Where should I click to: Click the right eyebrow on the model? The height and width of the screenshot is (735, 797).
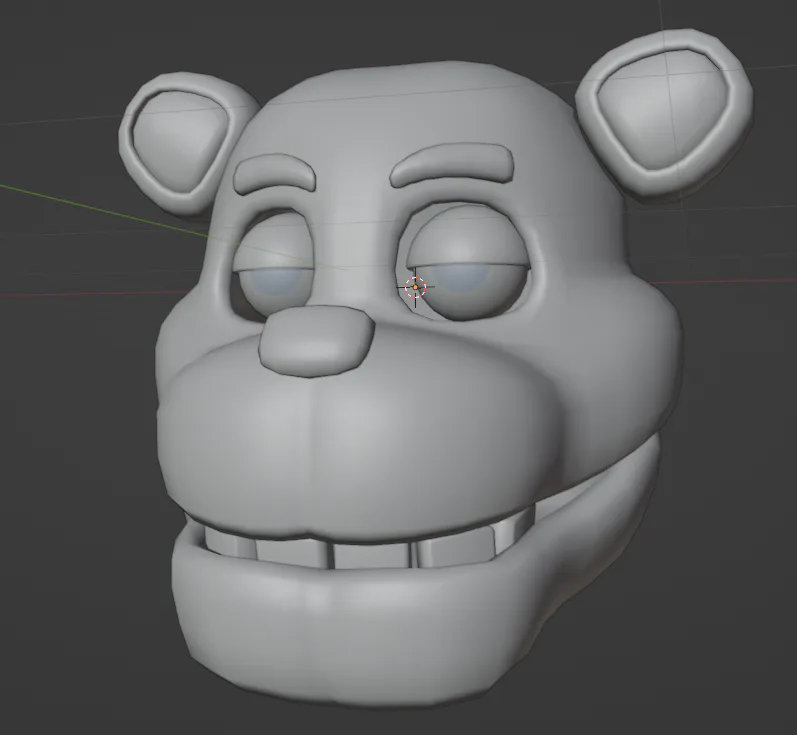point(452,165)
